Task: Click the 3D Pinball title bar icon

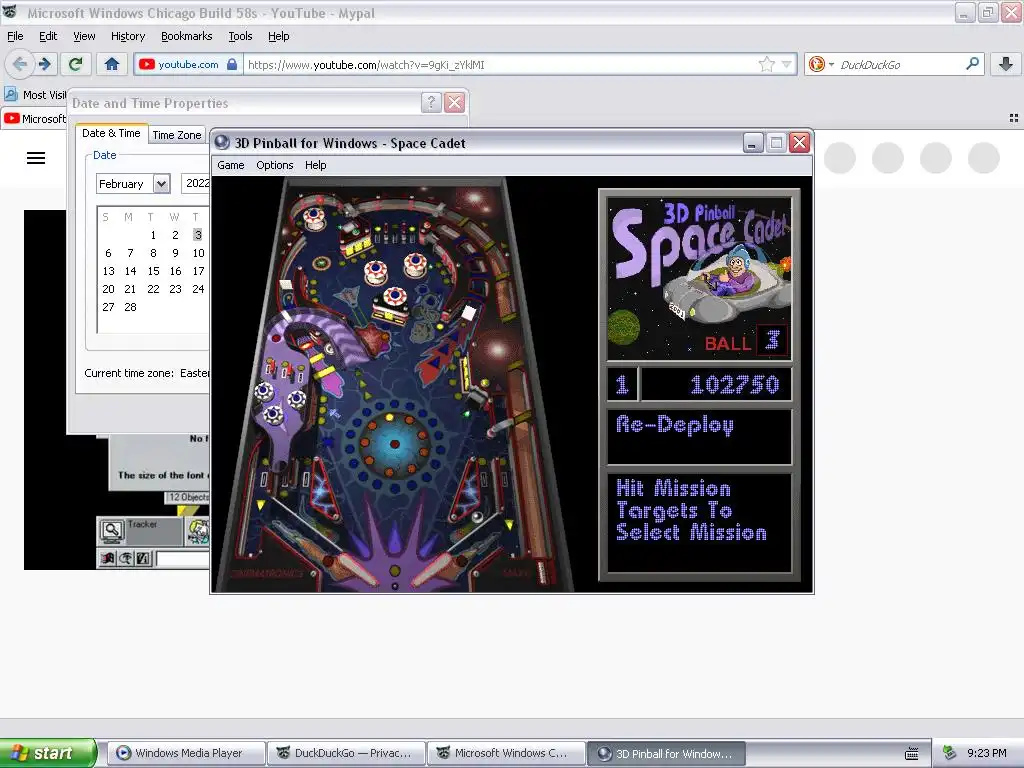Action: tap(222, 142)
